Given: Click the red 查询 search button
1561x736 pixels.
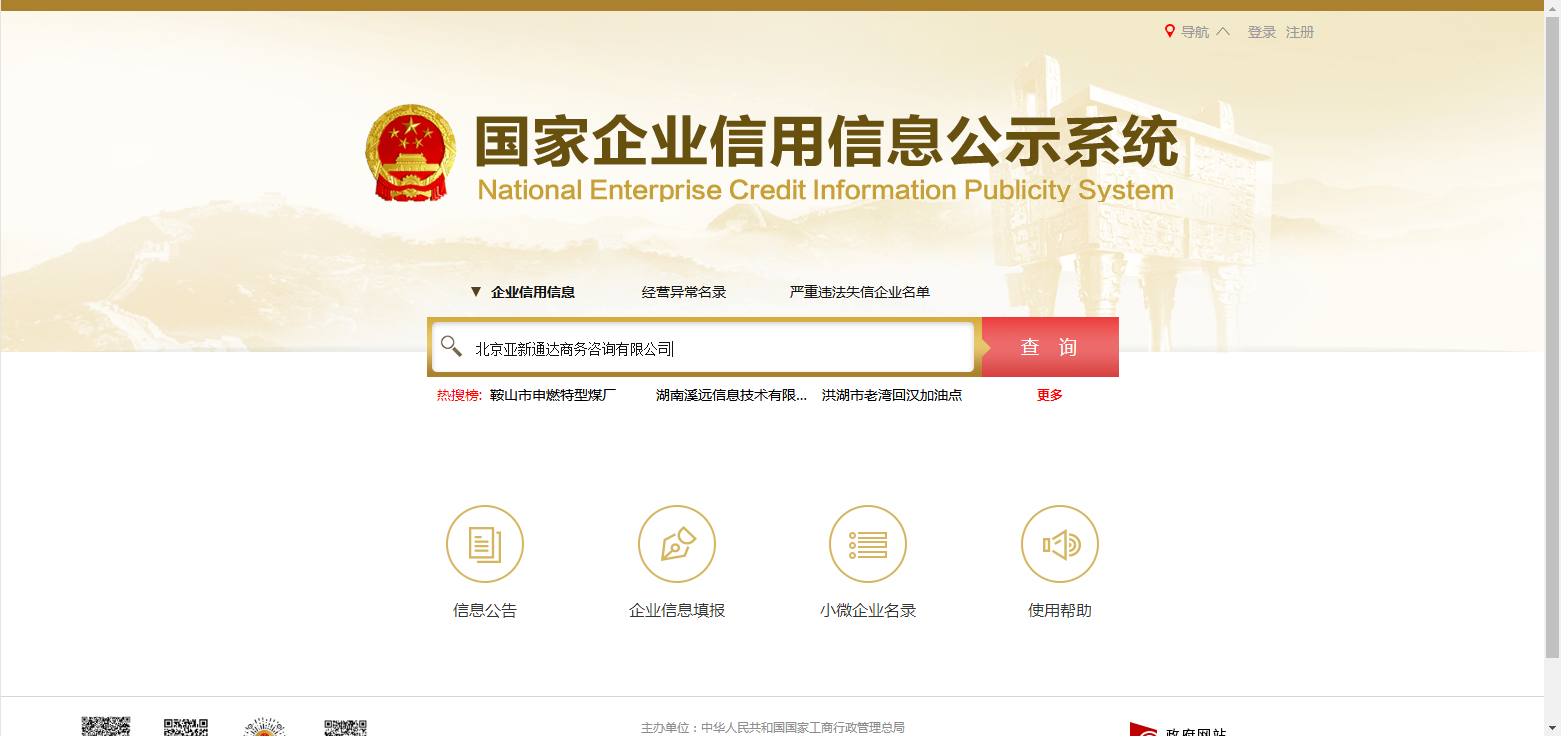Looking at the screenshot, I should point(1050,347).
